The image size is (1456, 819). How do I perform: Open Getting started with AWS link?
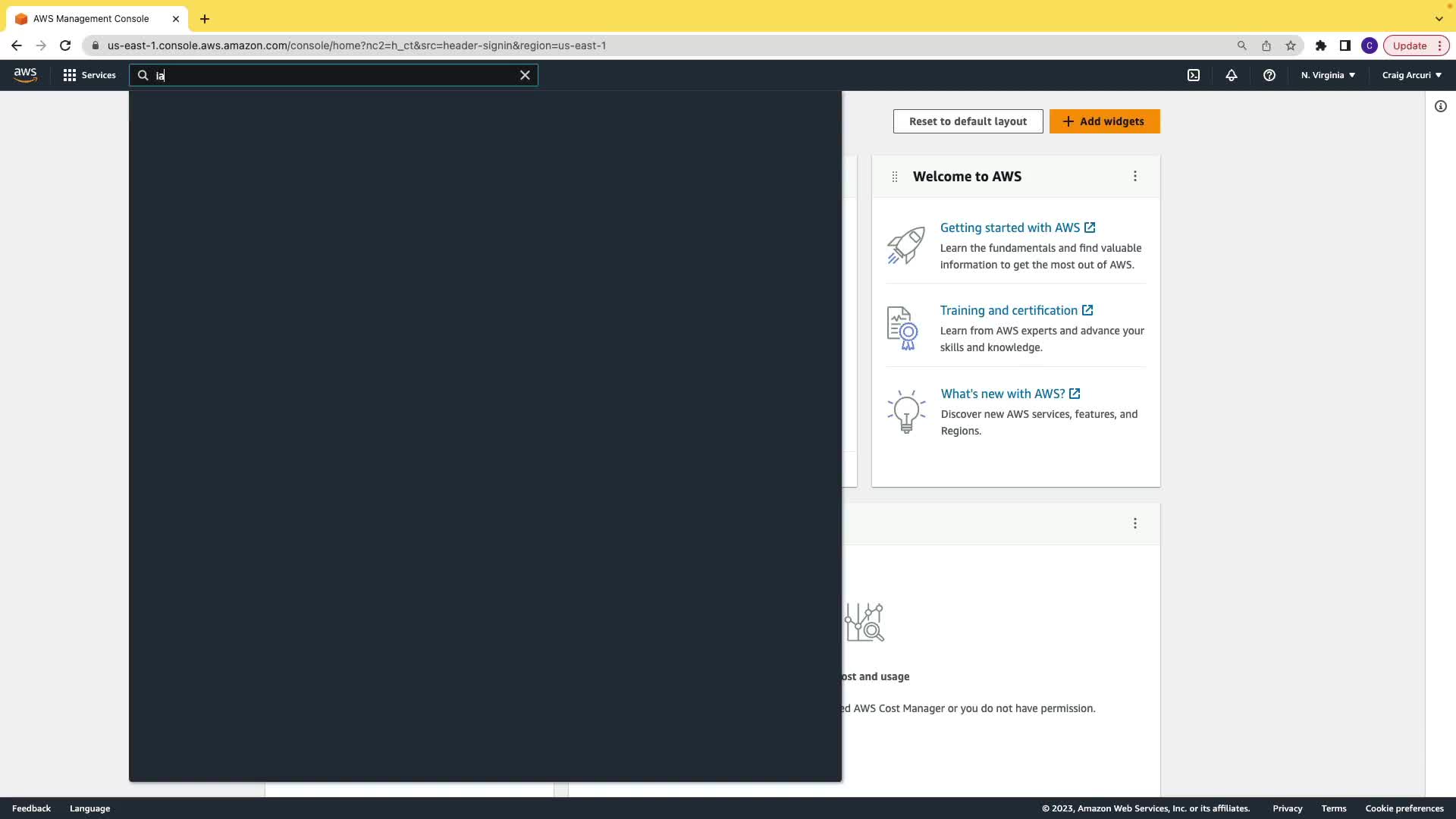click(1010, 227)
